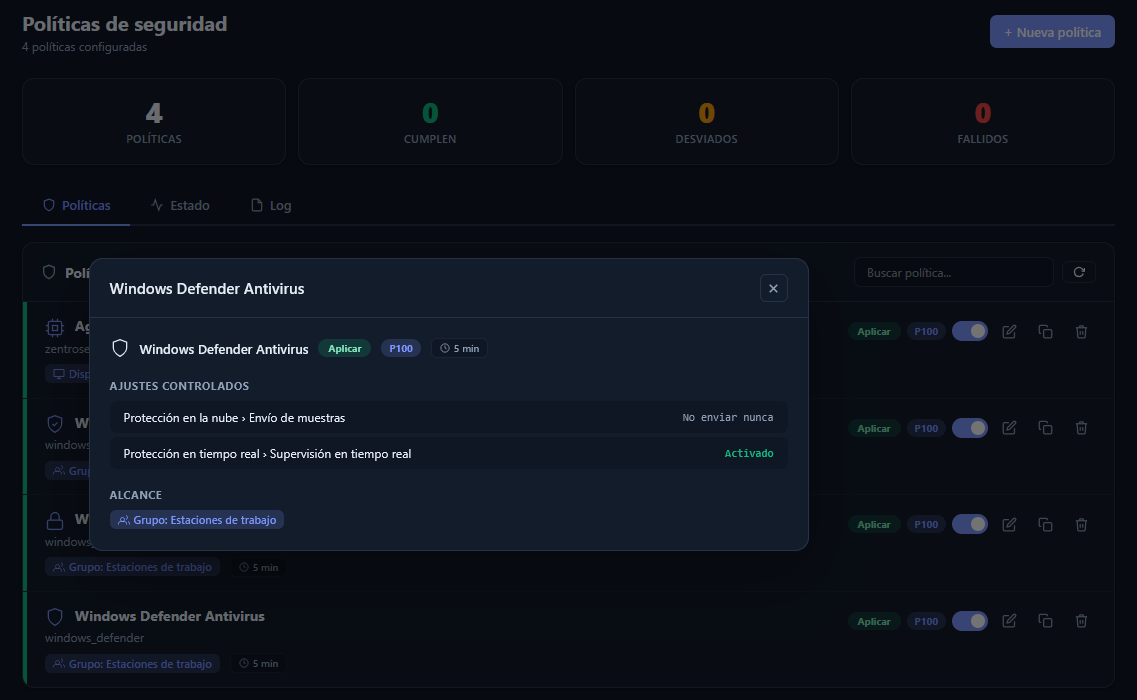This screenshot has height=700, width=1137.
Task: Duplicate the bottom Windows Defender Antivirus policy
Action: coord(1045,621)
